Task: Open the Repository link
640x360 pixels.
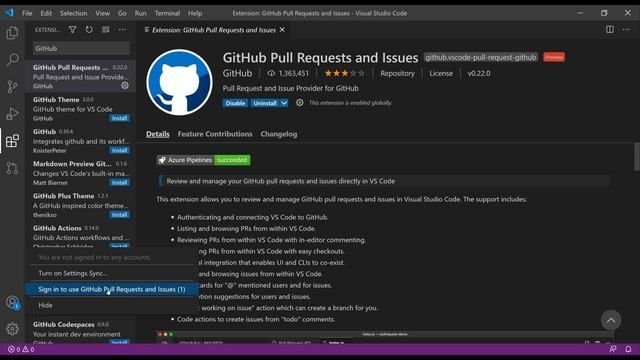Action: (x=397, y=73)
